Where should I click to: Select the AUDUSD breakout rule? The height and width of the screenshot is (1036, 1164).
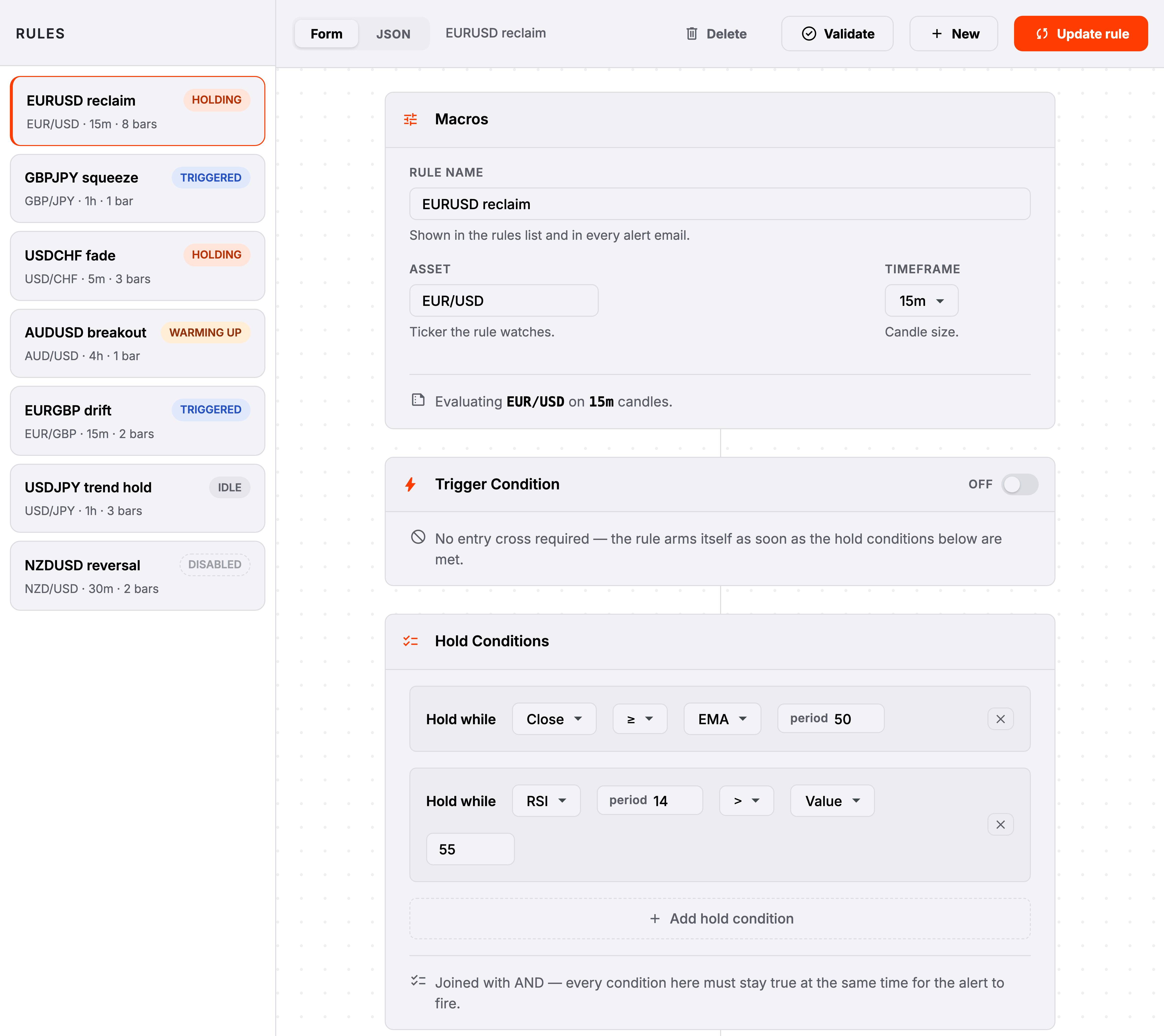tap(138, 343)
